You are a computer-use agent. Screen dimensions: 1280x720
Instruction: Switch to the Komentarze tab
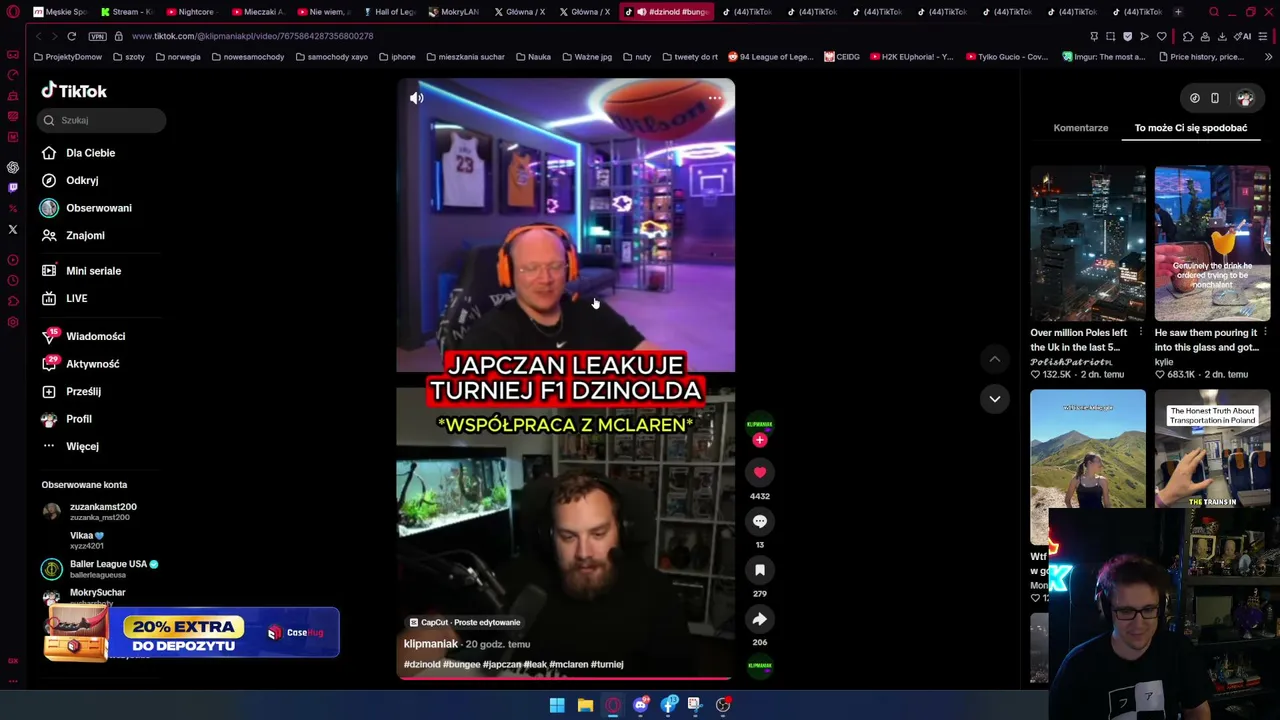[x=1080, y=128]
